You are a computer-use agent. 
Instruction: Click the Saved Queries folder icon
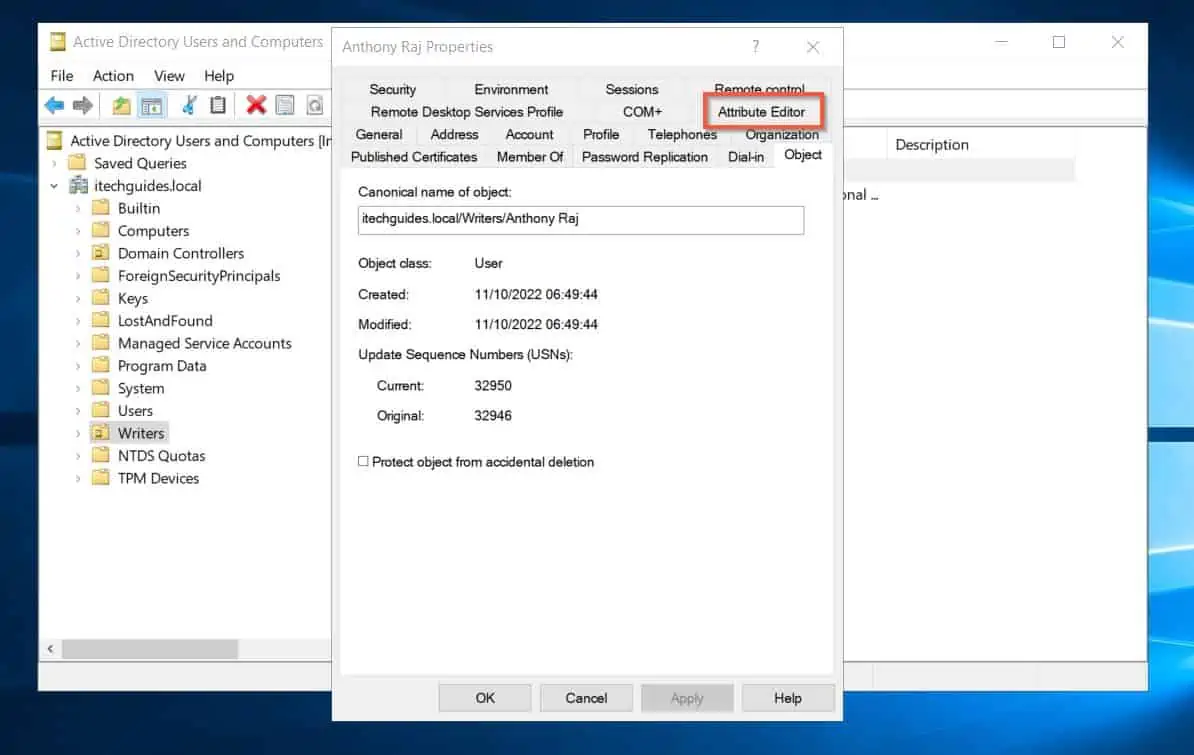click(77, 163)
